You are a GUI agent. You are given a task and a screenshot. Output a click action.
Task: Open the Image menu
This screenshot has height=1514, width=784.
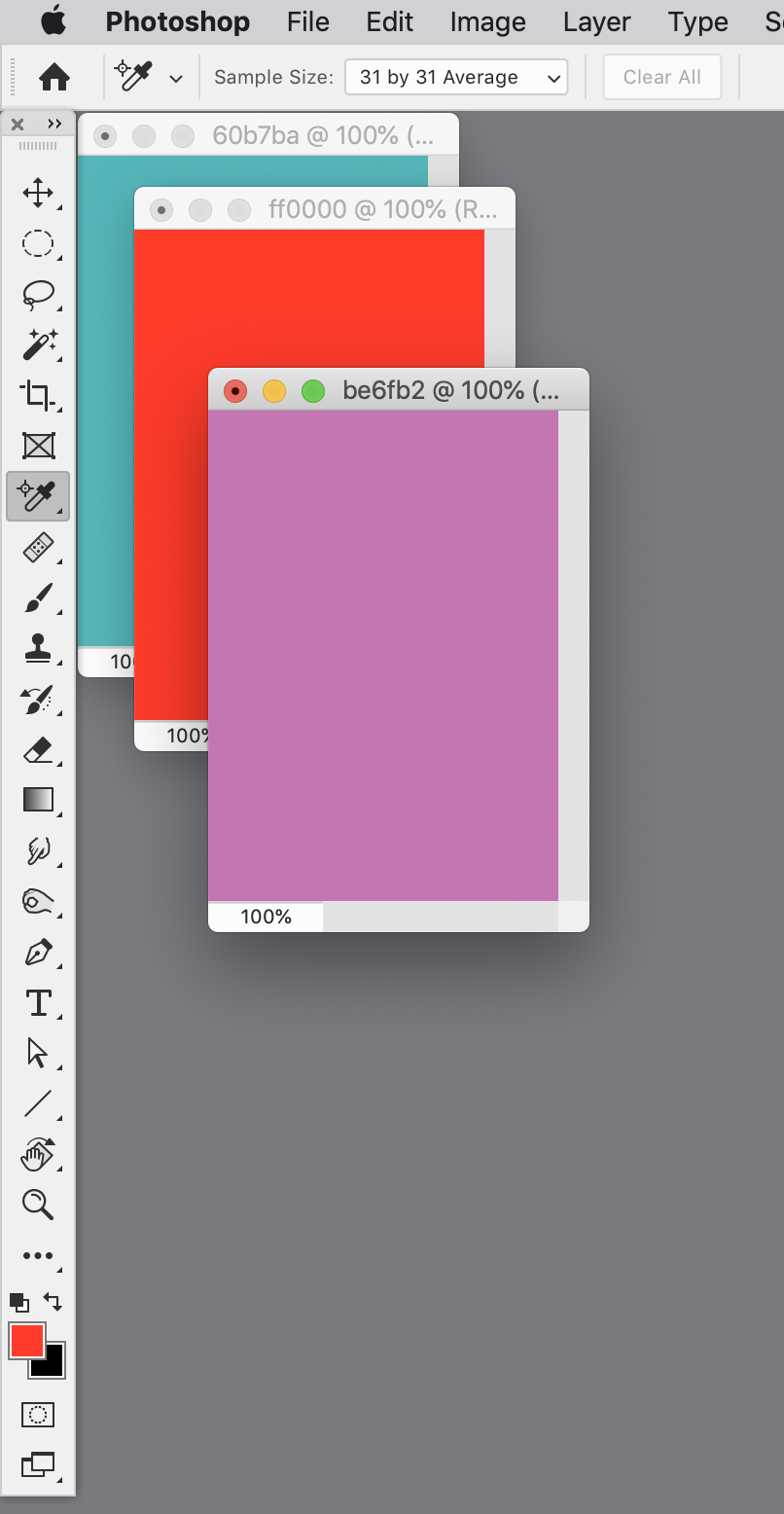point(486,21)
